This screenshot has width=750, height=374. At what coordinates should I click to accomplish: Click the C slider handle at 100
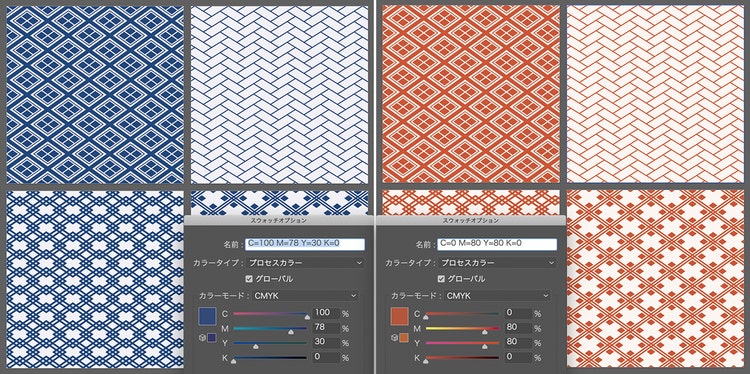[307, 317]
